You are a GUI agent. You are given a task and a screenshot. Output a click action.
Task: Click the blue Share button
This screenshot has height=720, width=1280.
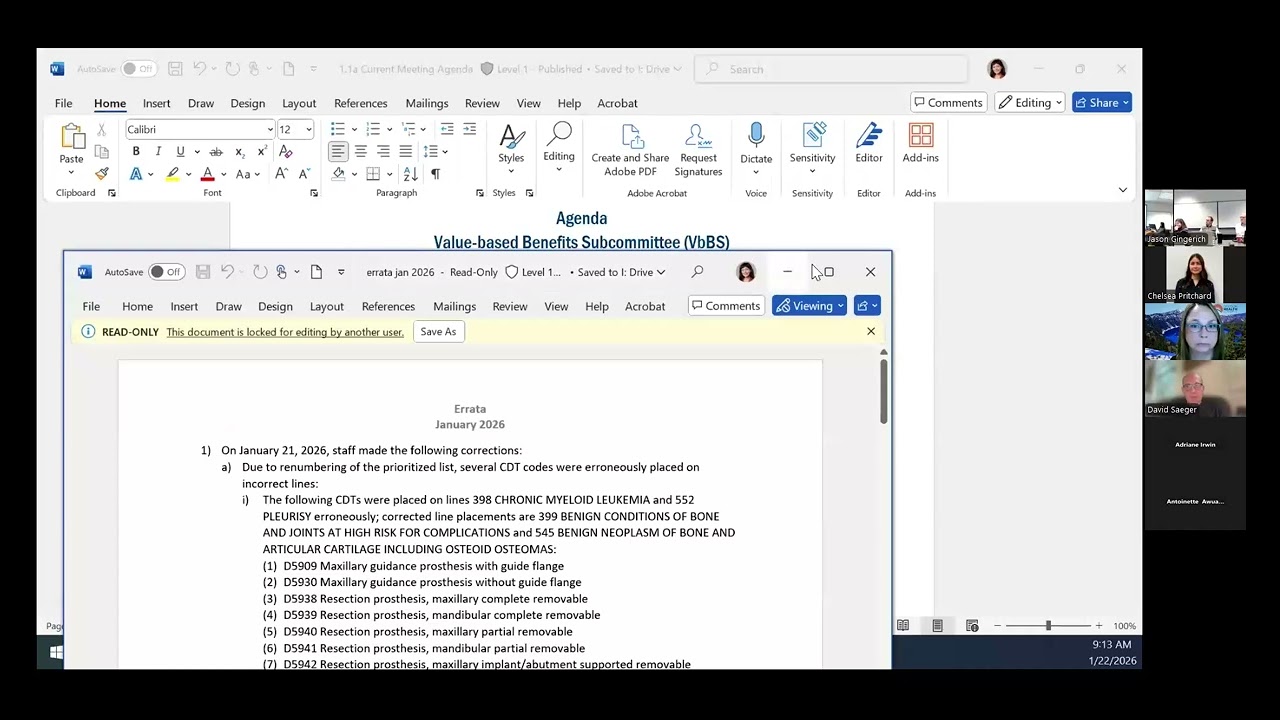(1102, 103)
